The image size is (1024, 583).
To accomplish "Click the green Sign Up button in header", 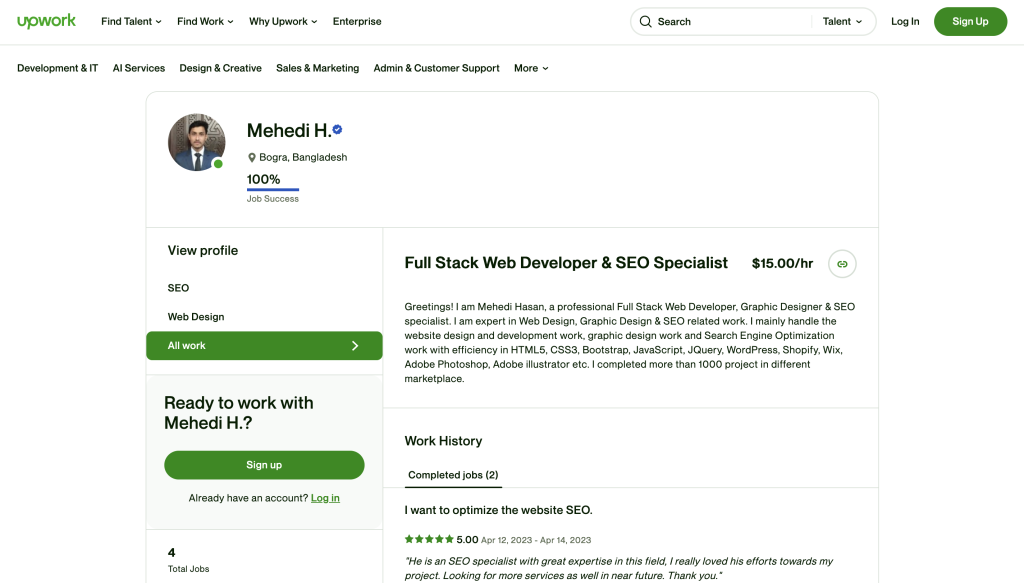I will coord(970,22).
